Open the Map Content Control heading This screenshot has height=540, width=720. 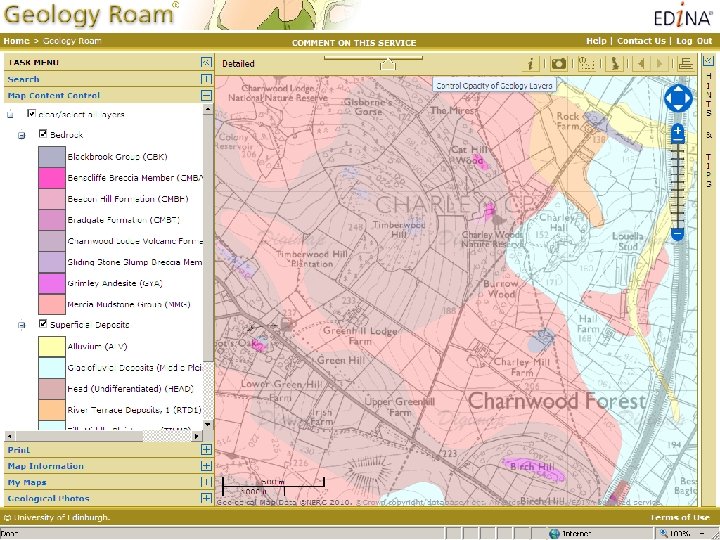(x=54, y=96)
